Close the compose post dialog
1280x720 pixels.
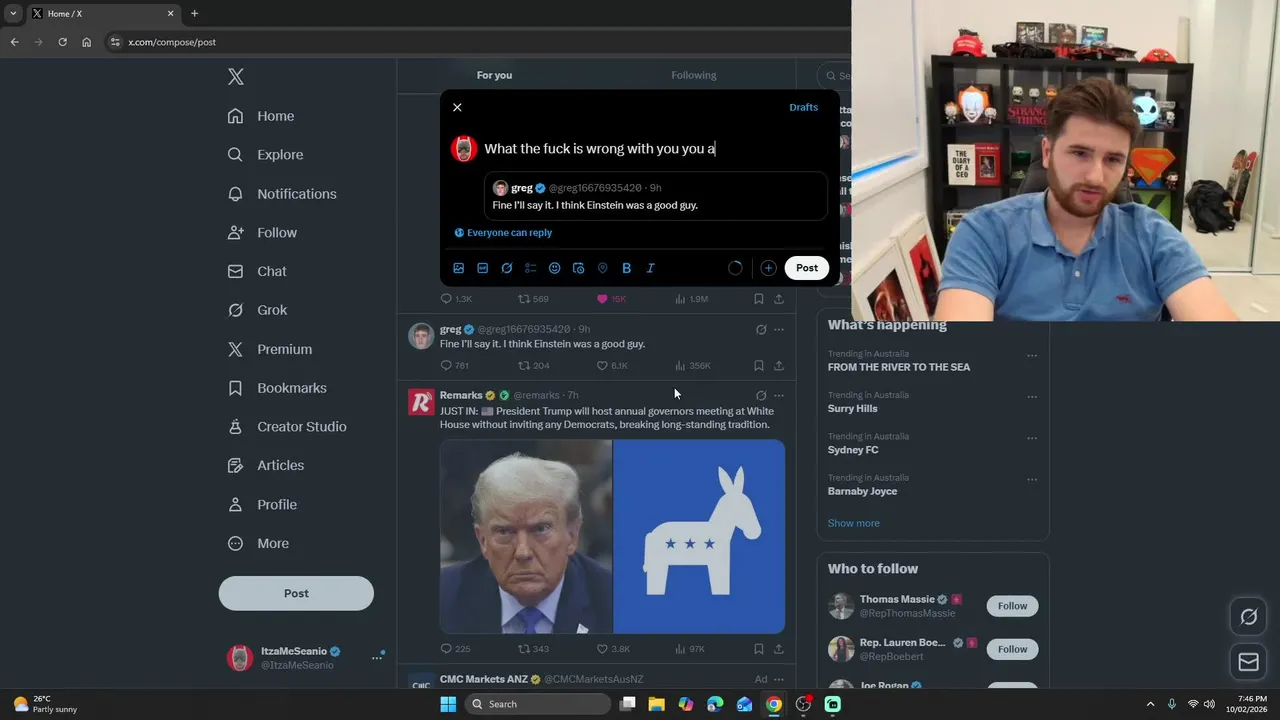[x=457, y=107]
